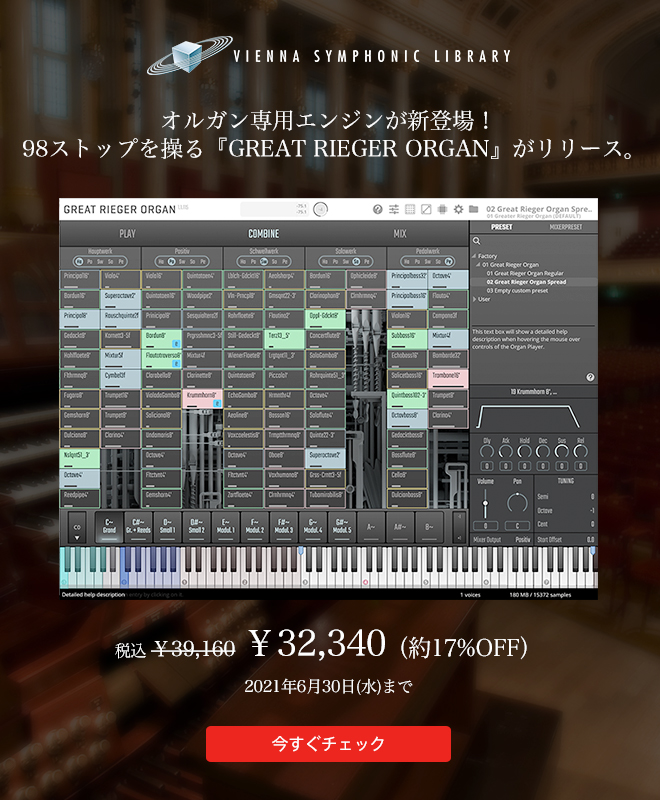Click the Dec envelope knob

543,452
